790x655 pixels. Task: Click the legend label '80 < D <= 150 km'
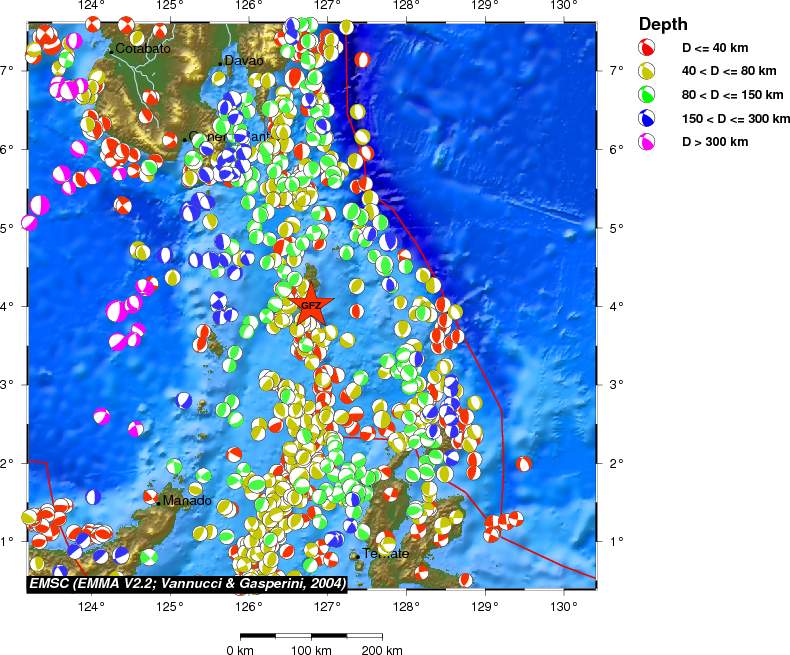(733, 95)
